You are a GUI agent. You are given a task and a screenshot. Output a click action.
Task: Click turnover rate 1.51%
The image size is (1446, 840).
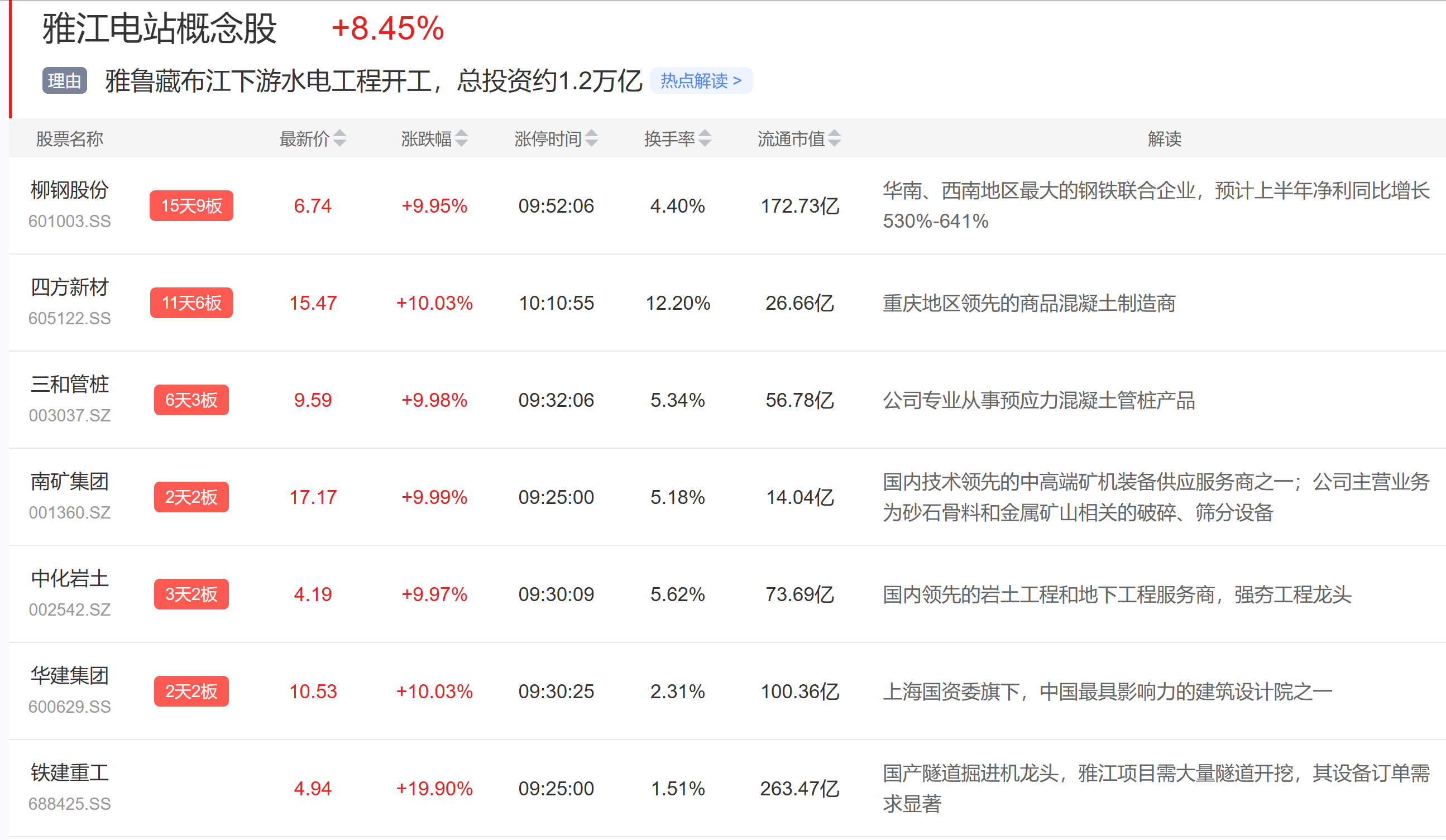(x=678, y=788)
